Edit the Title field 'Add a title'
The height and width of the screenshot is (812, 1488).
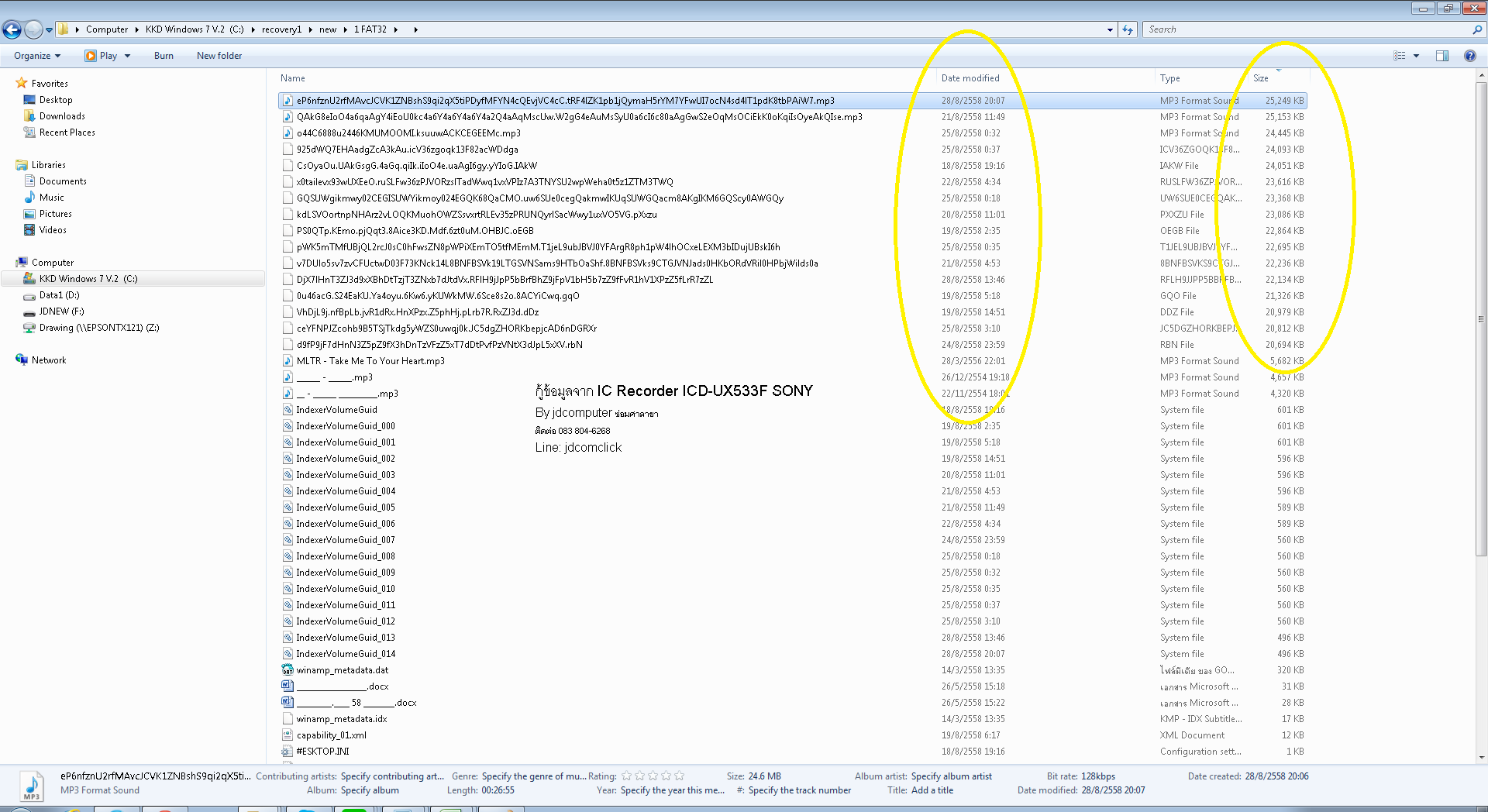coord(932,790)
